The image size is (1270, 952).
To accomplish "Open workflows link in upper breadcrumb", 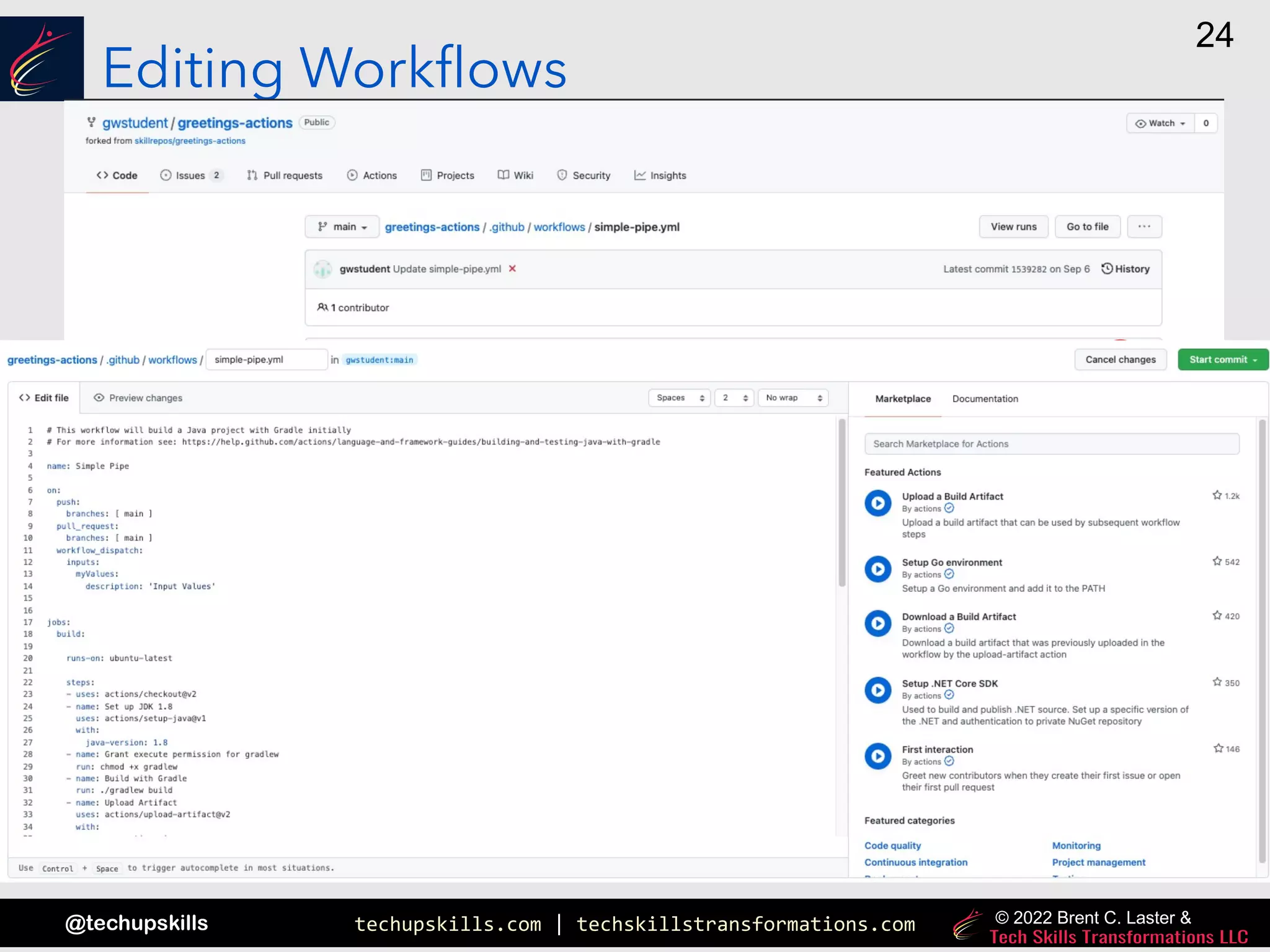I will pos(559,227).
